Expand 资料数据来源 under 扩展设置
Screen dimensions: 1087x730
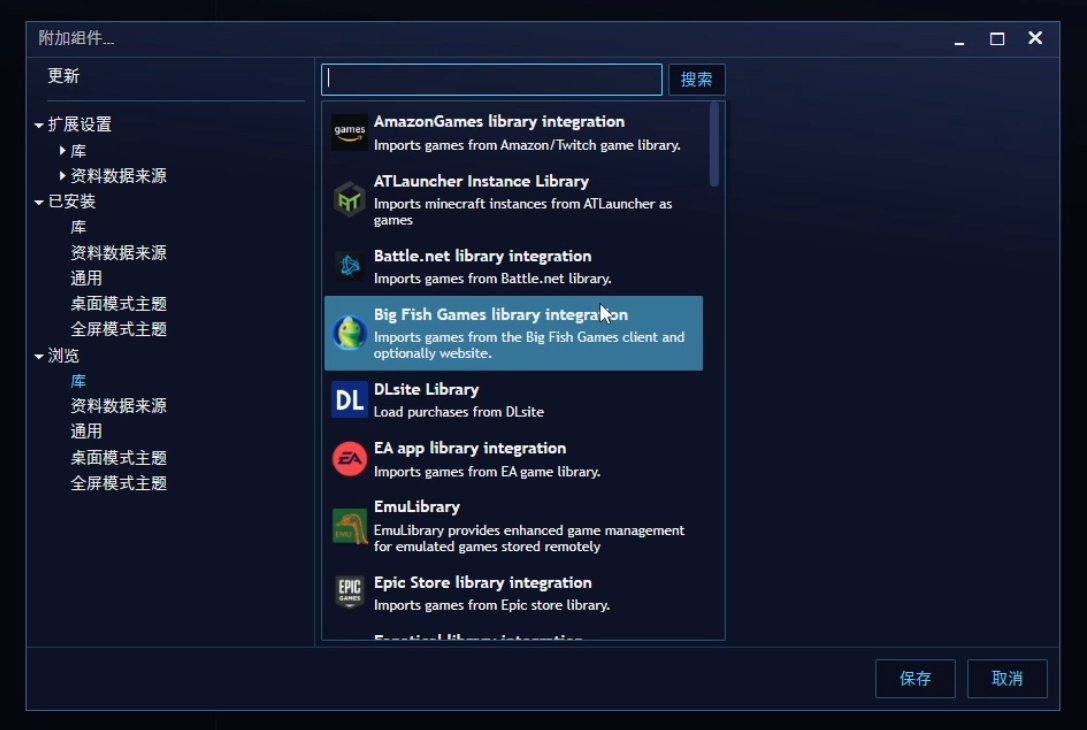(x=62, y=175)
